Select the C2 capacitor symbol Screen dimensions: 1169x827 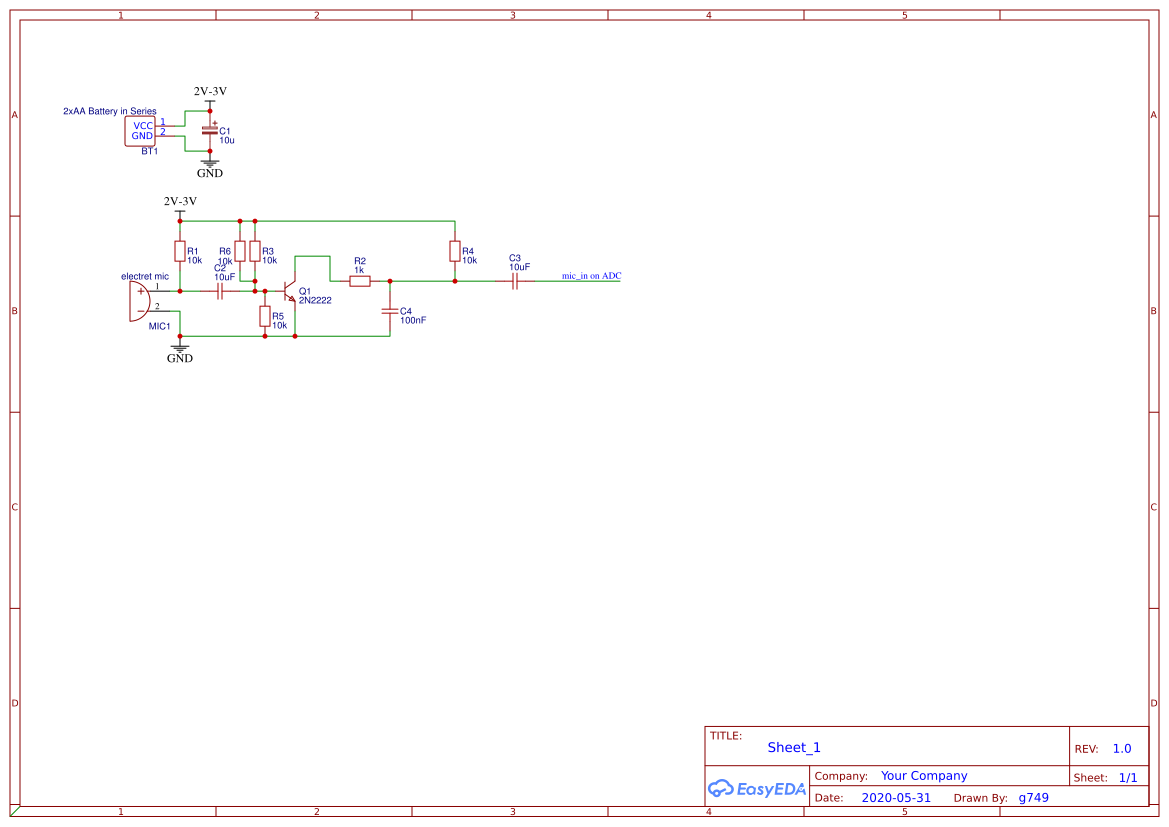pyautogui.click(x=220, y=291)
